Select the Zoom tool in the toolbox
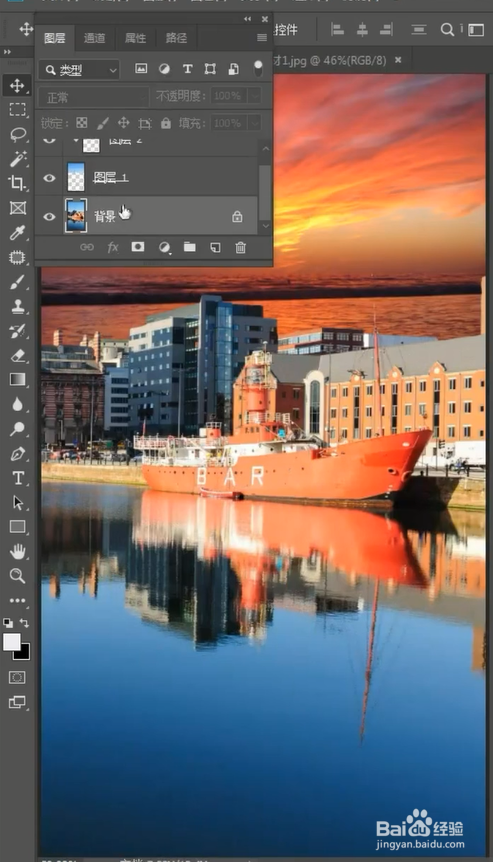The width and height of the screenshot is (493, 862). coord(17,576)
